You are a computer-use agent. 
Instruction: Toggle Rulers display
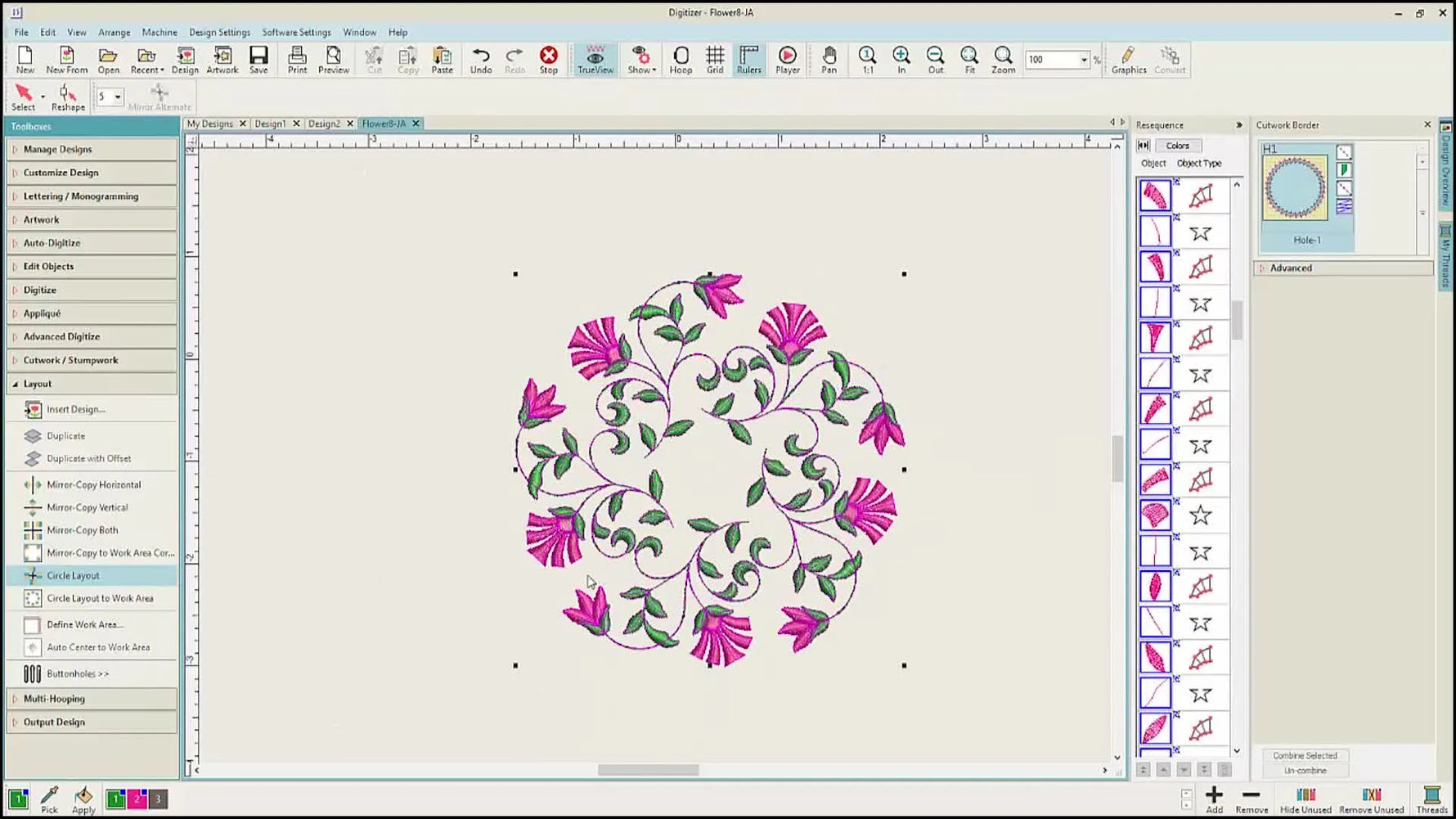point(748,60)
